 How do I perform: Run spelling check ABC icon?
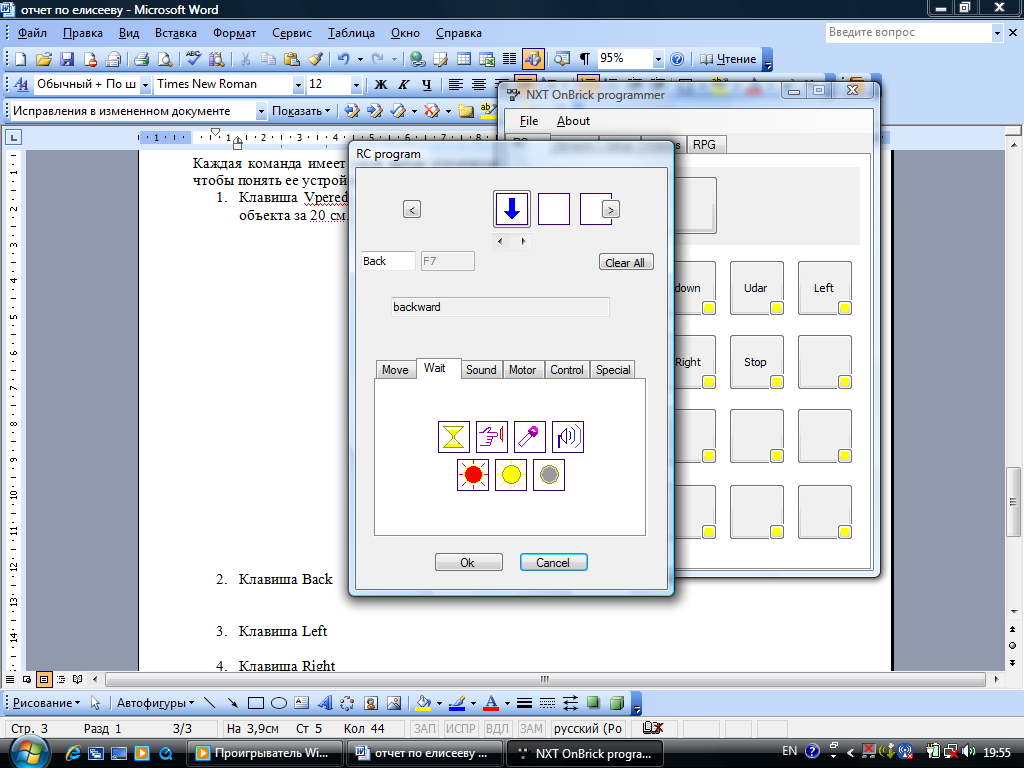(x=193, y=59)
